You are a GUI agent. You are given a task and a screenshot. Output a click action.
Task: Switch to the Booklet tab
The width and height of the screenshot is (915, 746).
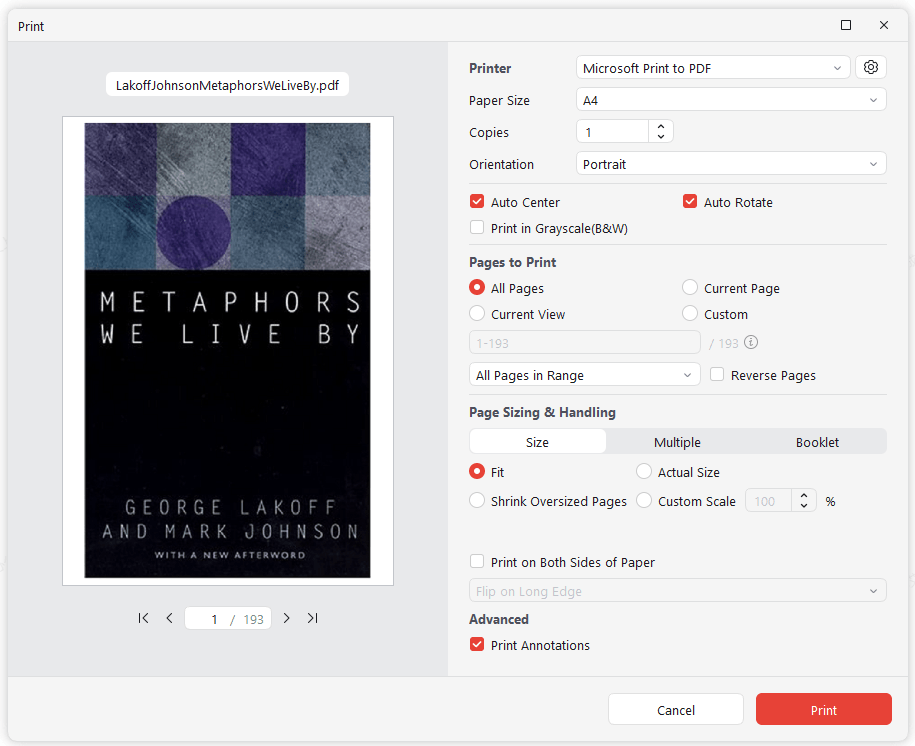tap(817, 442)
